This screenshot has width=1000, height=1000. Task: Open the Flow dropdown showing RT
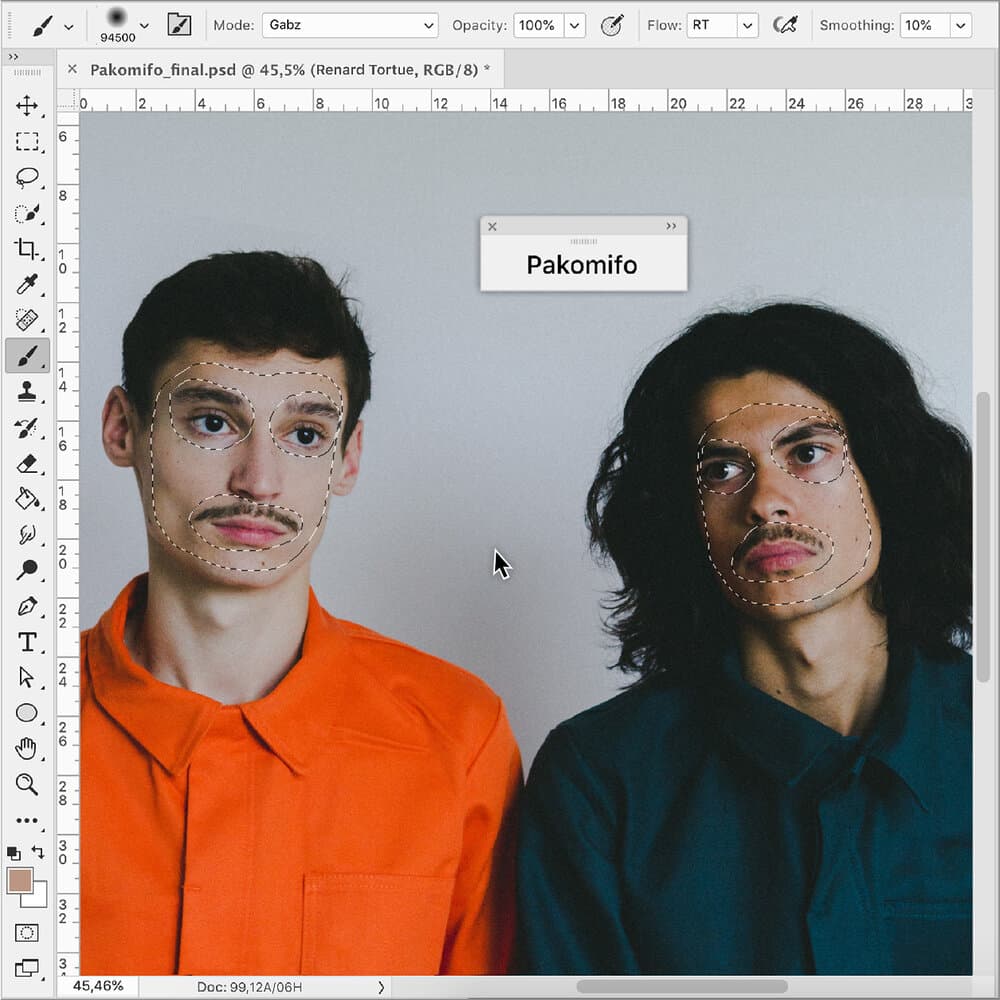pos(722,25)
